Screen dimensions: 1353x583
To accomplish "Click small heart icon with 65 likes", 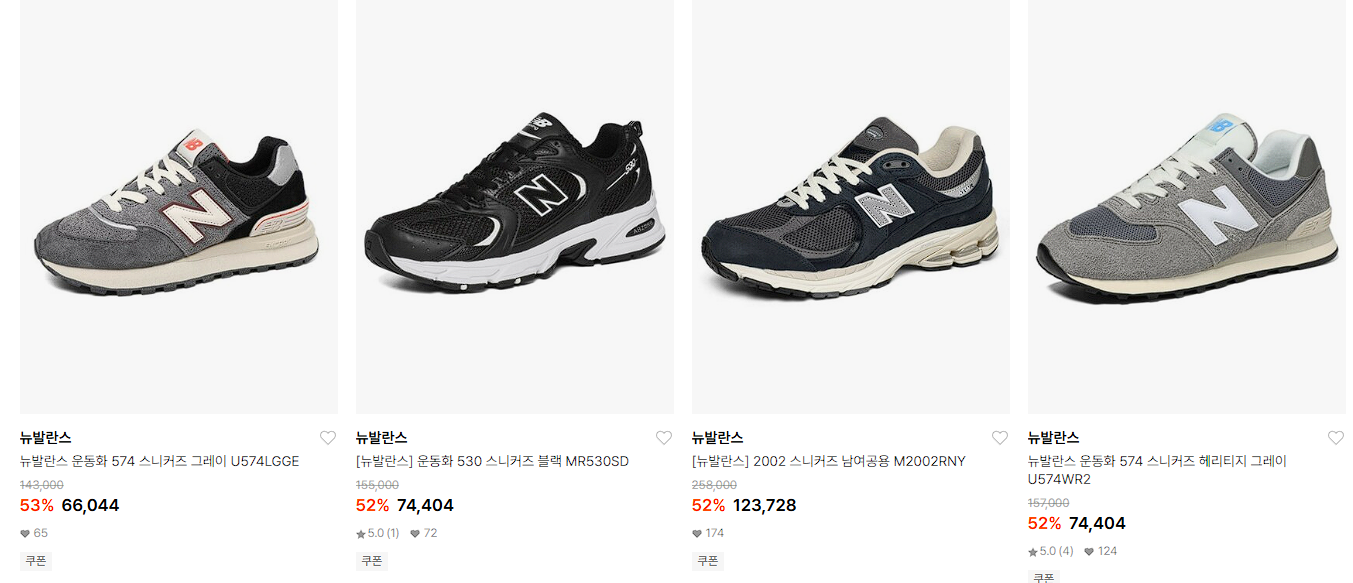I will (x=25, y=534).
